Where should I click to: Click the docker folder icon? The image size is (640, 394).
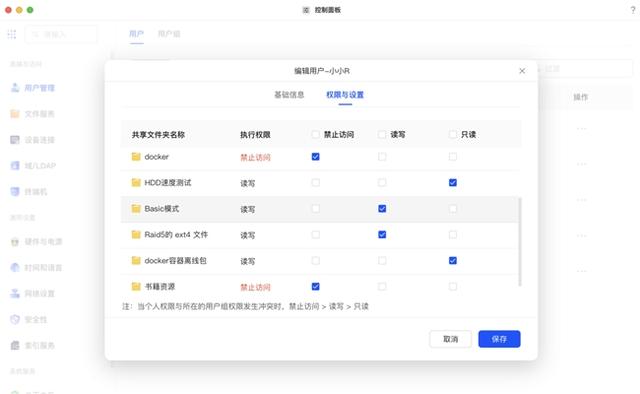[x=136, y=157]
